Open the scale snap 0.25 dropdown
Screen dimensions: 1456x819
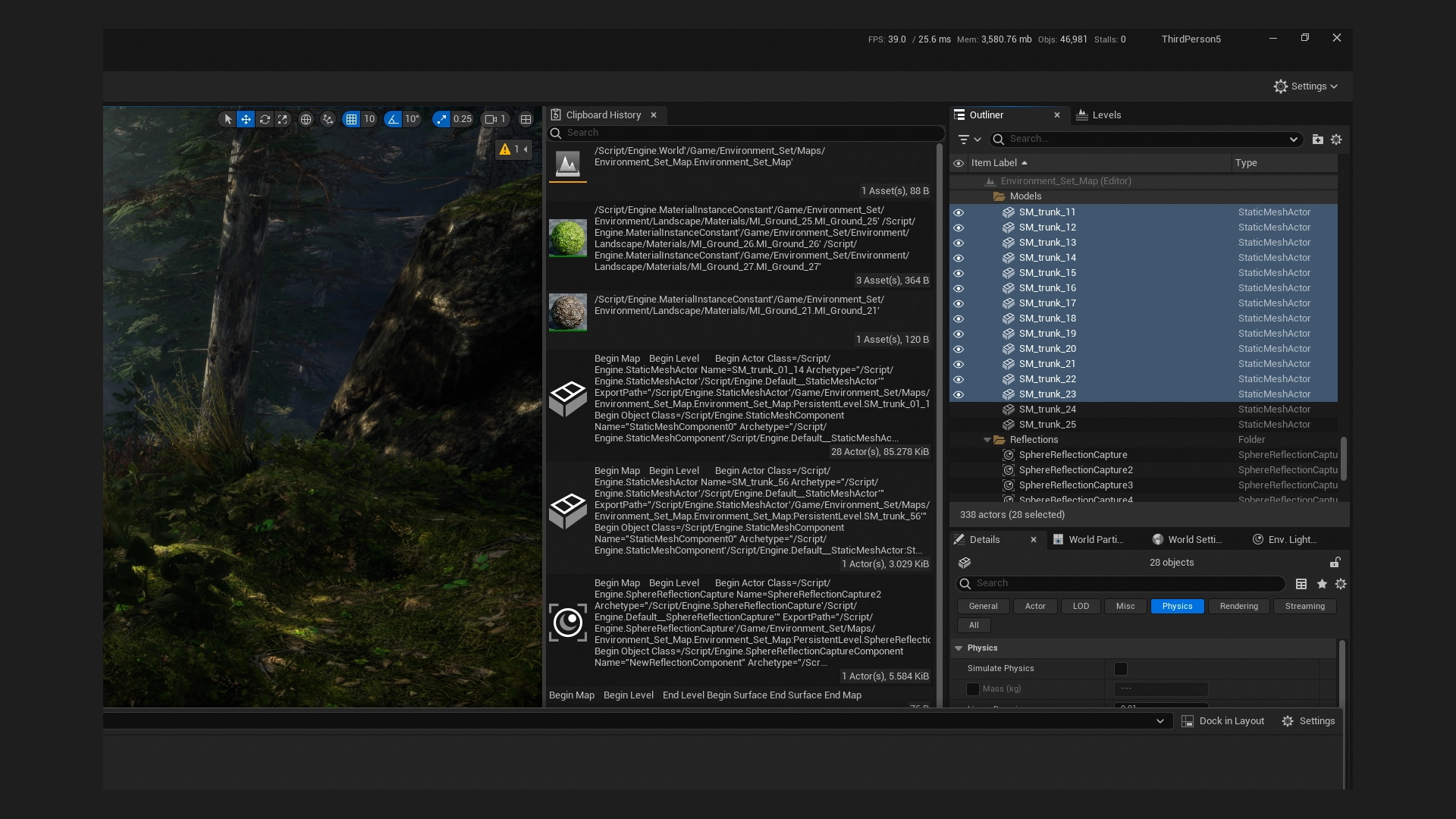463,119
